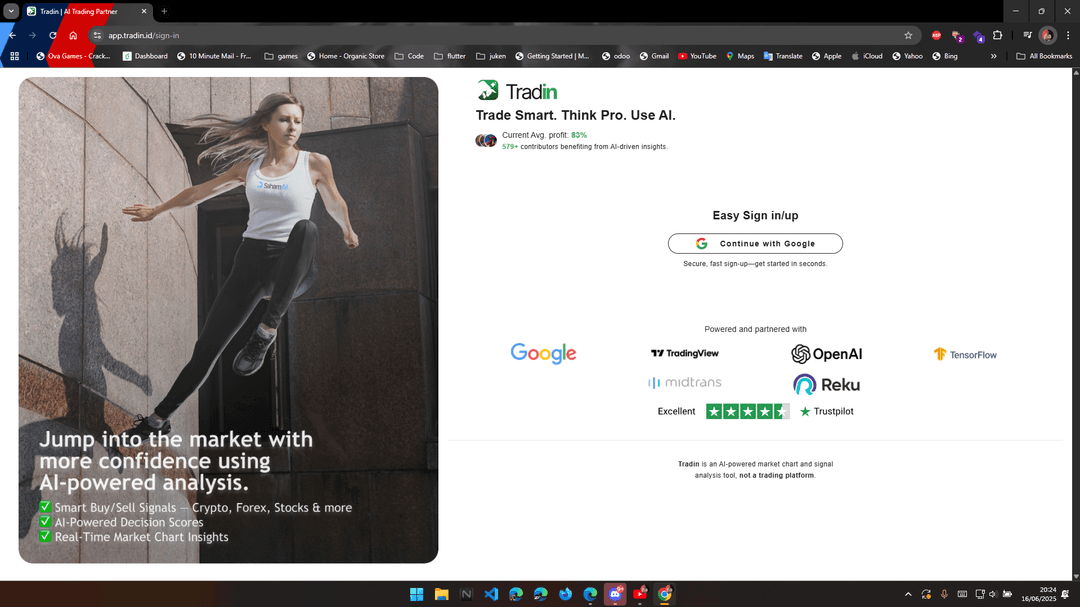Show more bookmarks with double chevron
Image resolution: width=1080 pixels, height=607 pixels.
point(993,56)
